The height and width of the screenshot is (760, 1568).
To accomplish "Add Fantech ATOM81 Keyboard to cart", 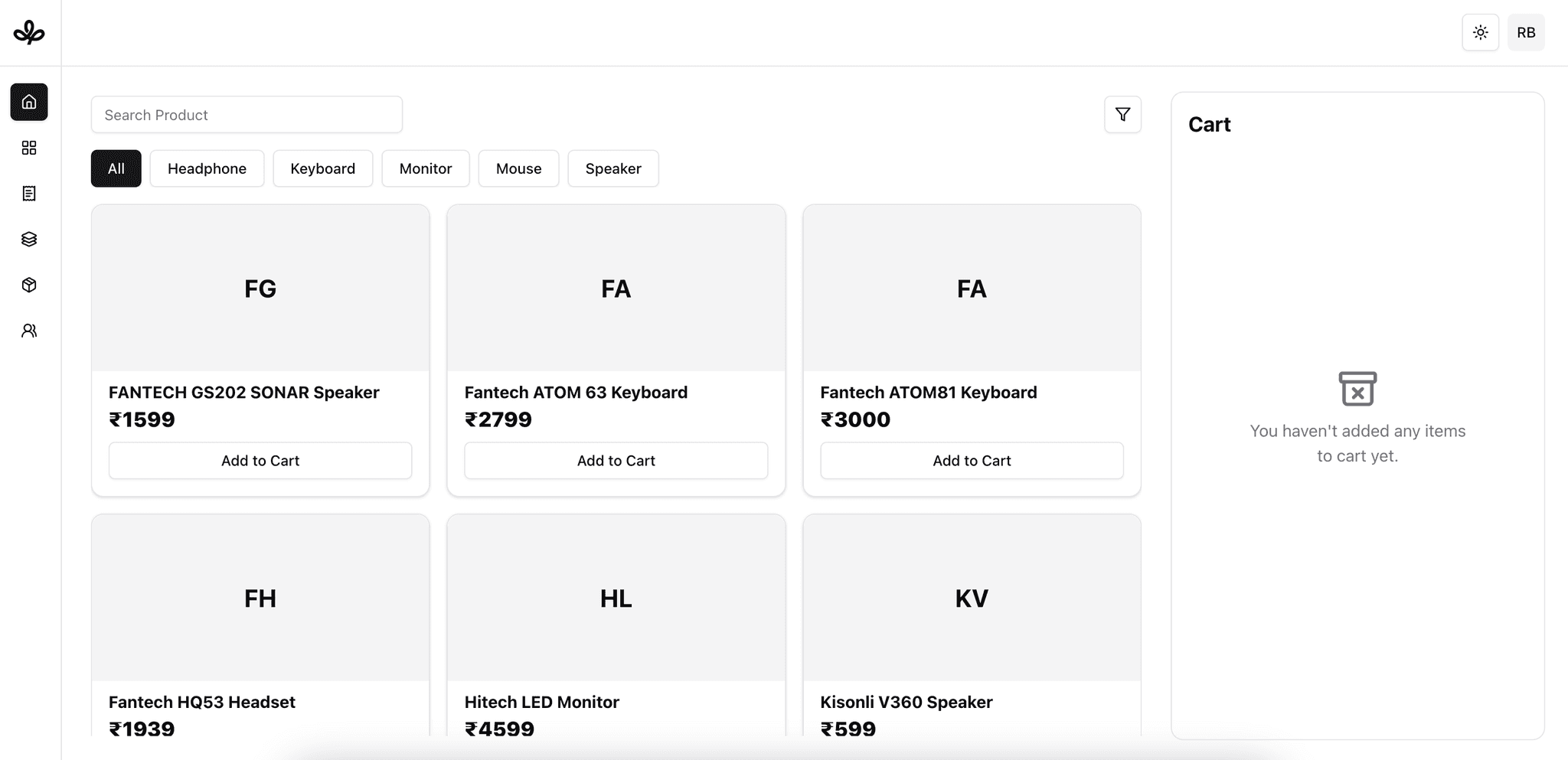I will click(x=972, y=461).
